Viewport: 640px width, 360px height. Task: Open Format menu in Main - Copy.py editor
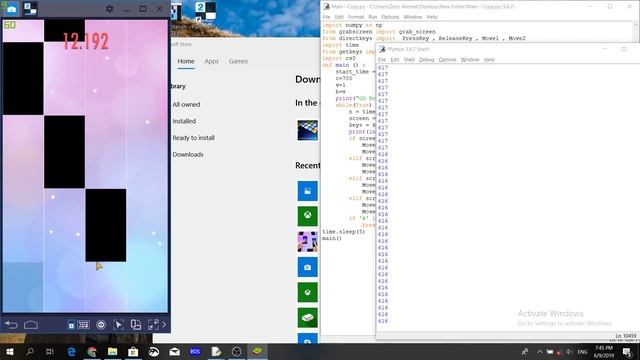click(x=356, y=17)
